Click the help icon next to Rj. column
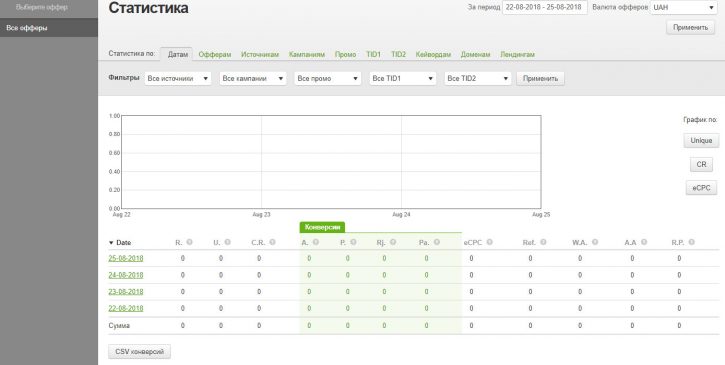This screenshot has width=725, height=365. click(x=393, y=242)
